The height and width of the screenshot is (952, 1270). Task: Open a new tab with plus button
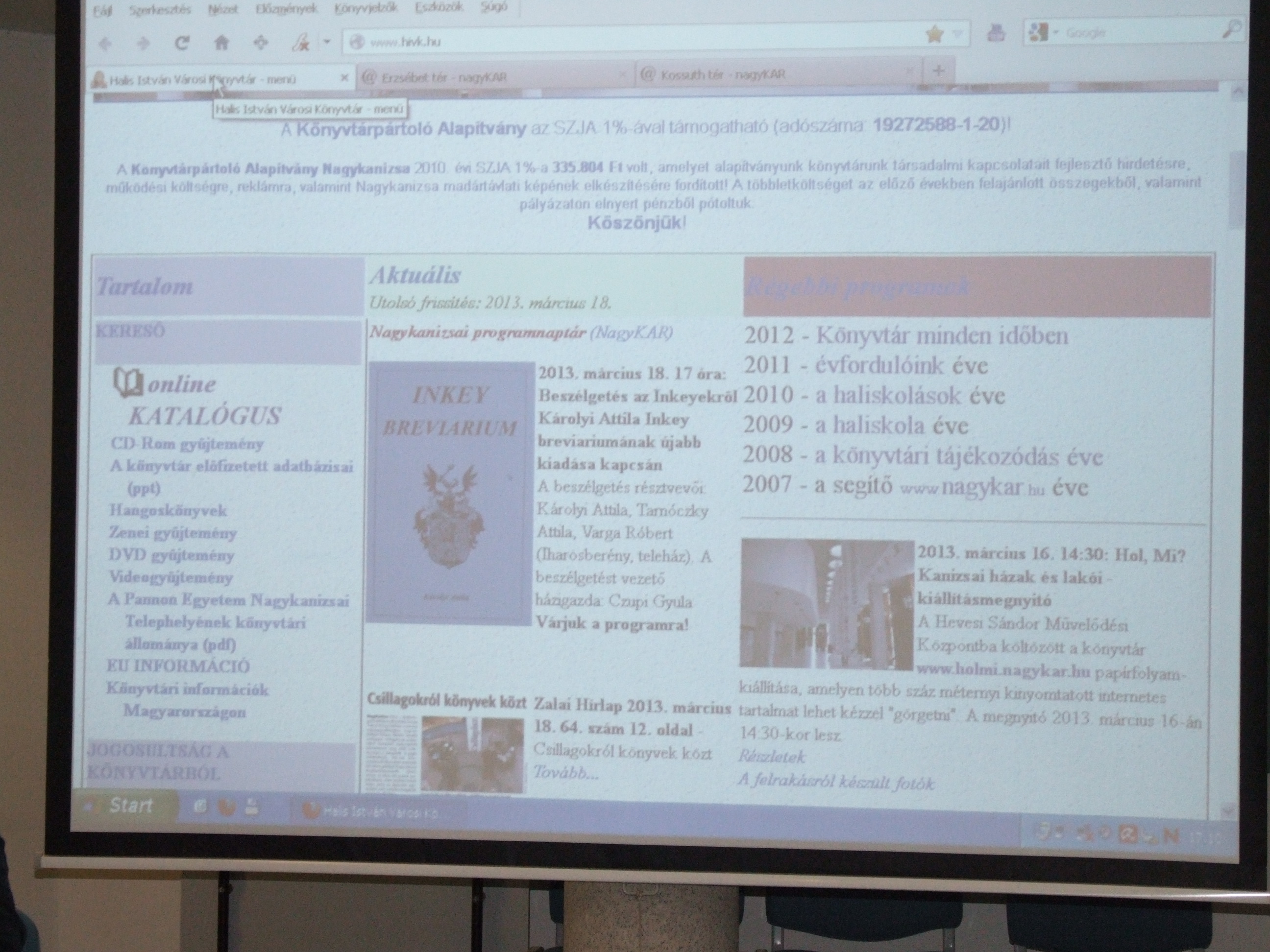(x=939, y=71)
